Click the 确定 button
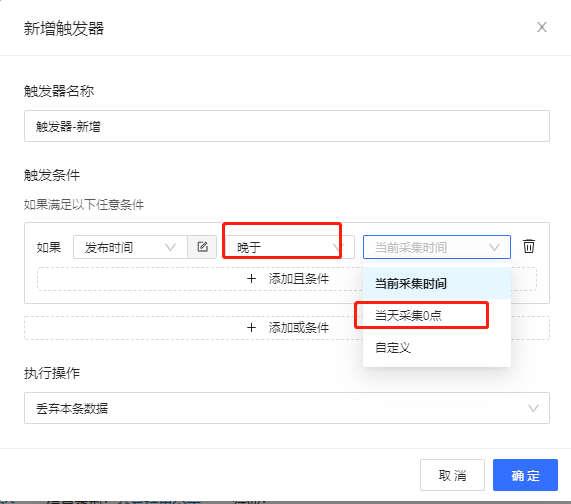The height and width of the screenshot is (504, 571). [x=525, y=475]
